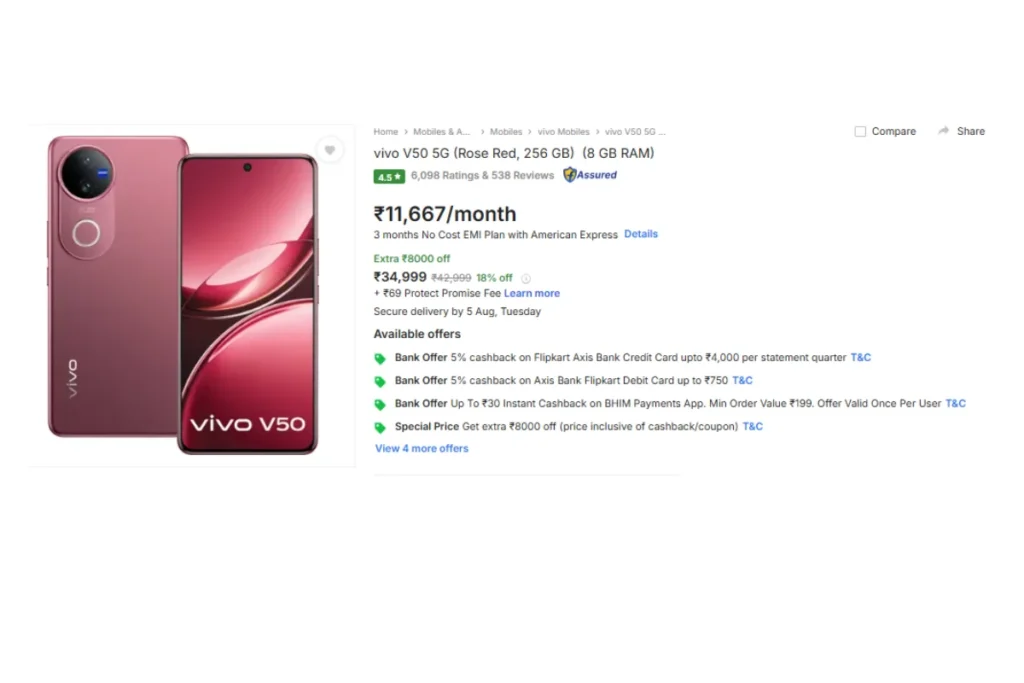1024x683 pixels.
Task: Open Learn more about Protect Promise Fee
Action: coord(532,293)
